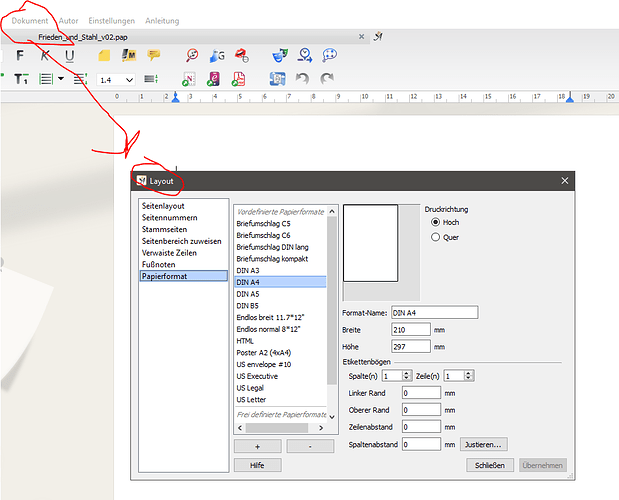The width and height of the screenshot is (619, 500).
Task: Select Fußnoten category
Action: (158, 264)
